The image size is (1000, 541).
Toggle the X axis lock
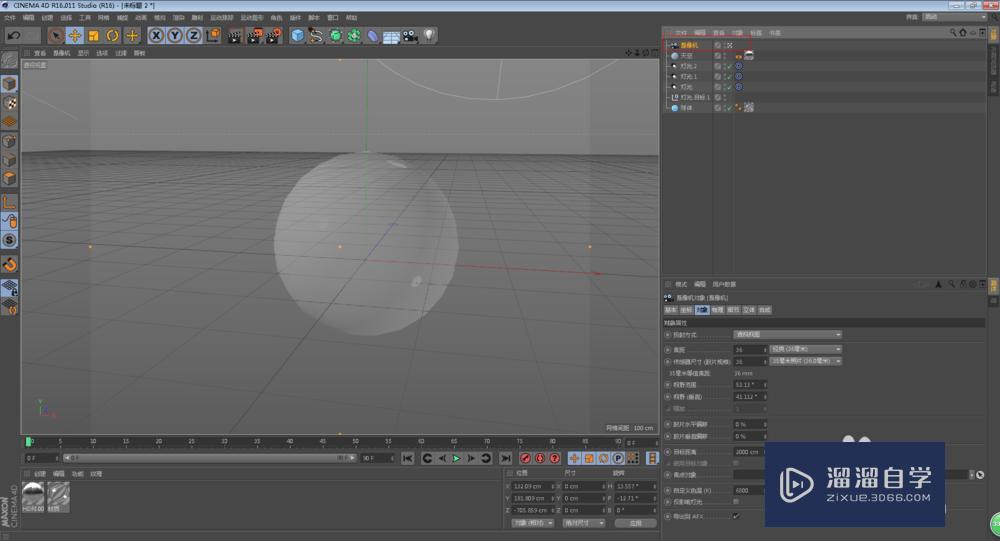tap(156, 36)
